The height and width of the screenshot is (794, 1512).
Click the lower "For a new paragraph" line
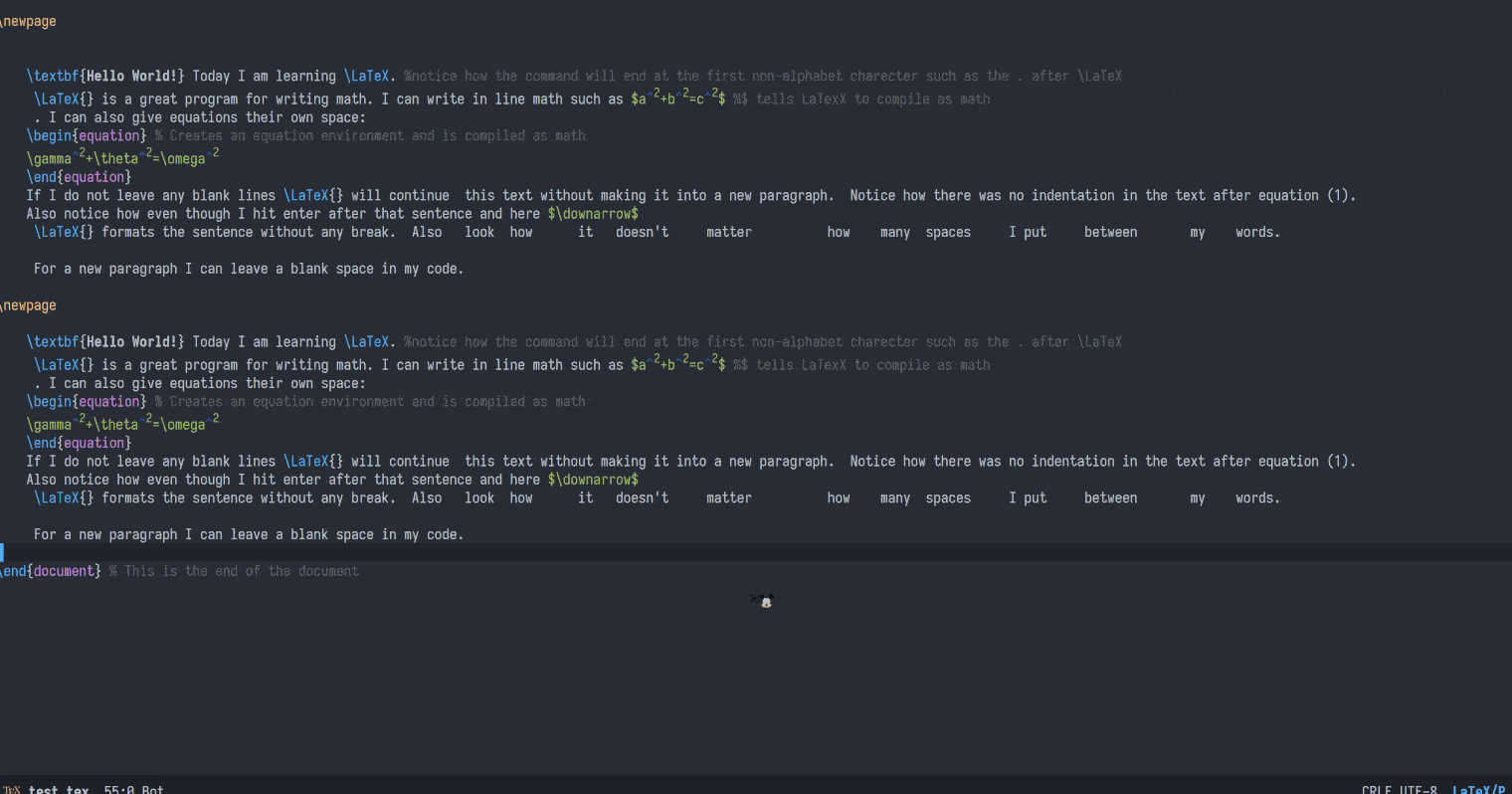248,534
